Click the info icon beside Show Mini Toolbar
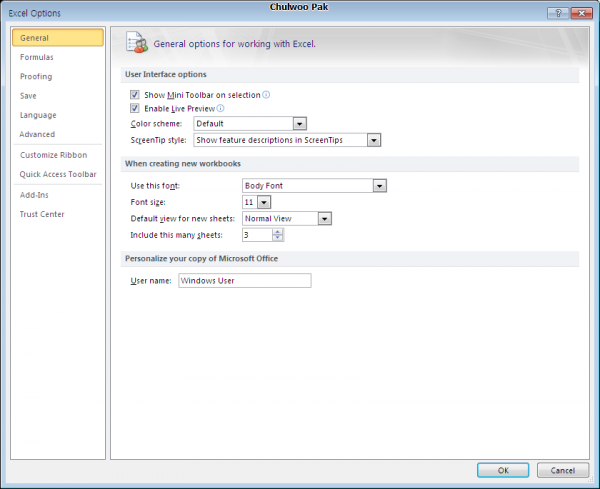The width and height of the screenshot is (600, 489). point(266,95)
